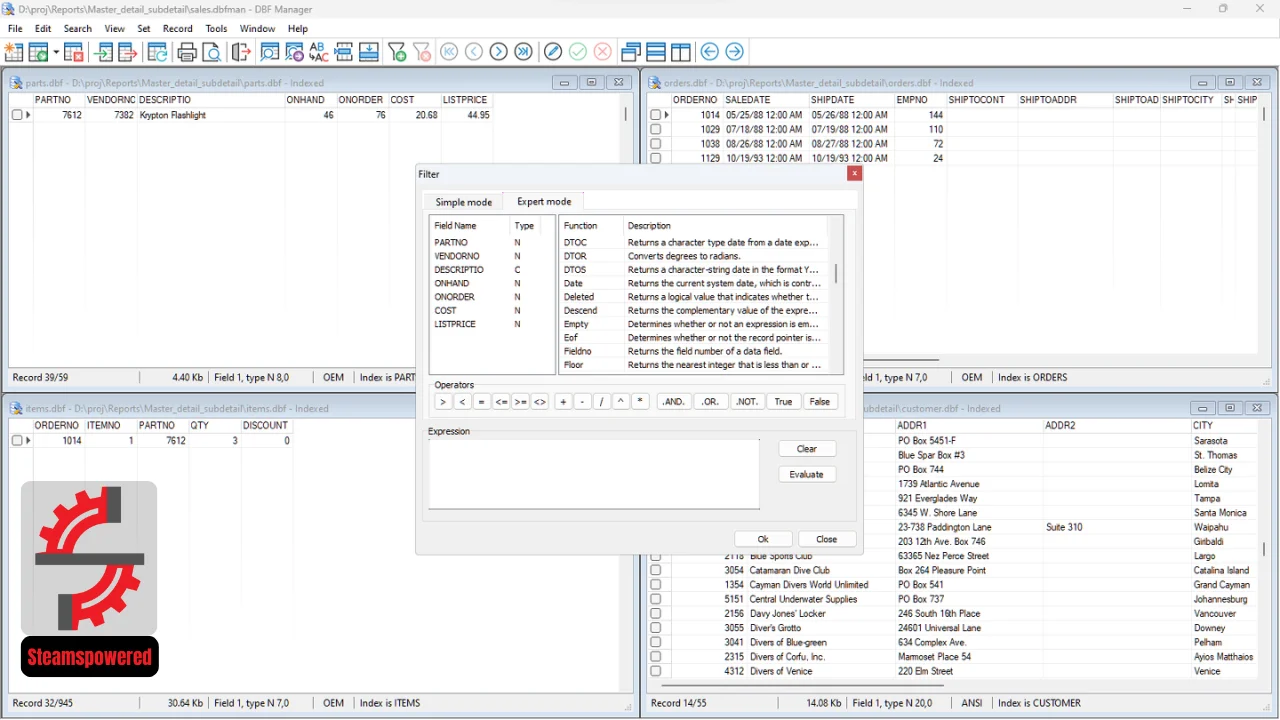Screen dimensions: 1280x720
Task: Click the Find next toolbar icon
Action: coord(294,52)
